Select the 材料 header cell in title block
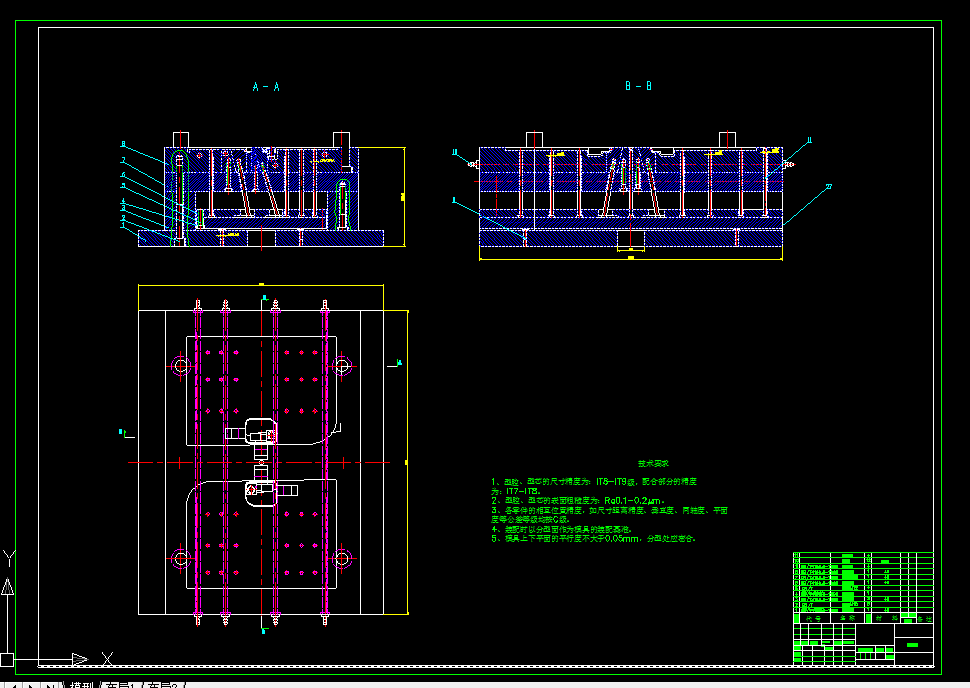Viewport: 970px width, 688px height. [886, 619]
